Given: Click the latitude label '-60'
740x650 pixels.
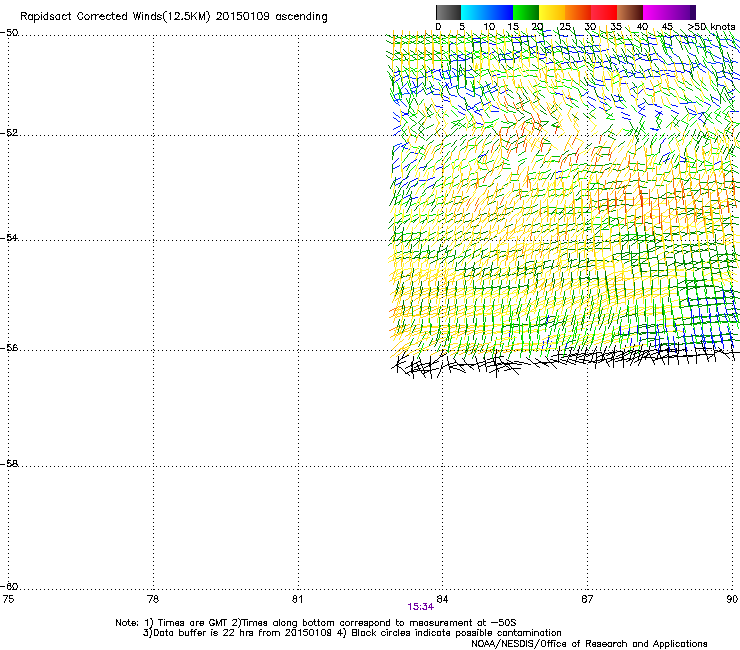Looking at the screenshot, I should coord(9,586).
